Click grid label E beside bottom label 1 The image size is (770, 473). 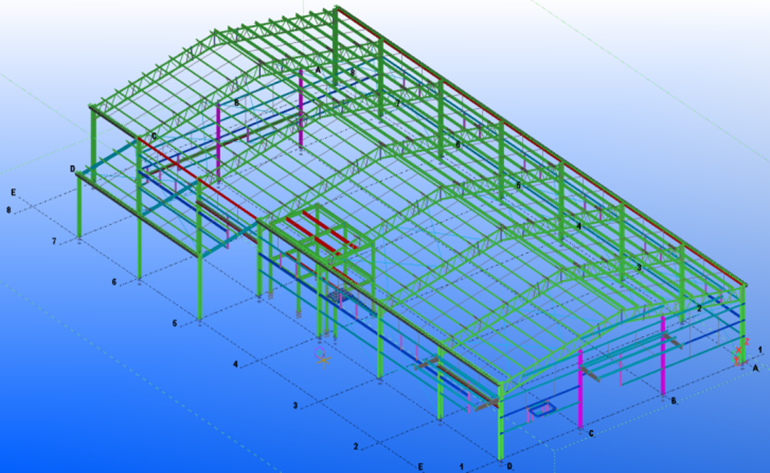pyautogui.click(x=420, y=467)
